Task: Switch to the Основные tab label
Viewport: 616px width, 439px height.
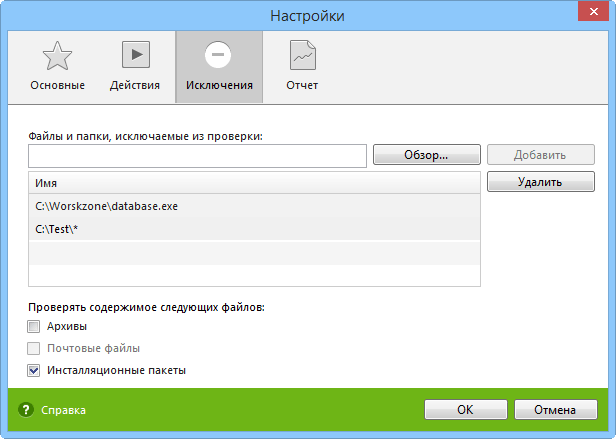Action: tap(57, 85)
